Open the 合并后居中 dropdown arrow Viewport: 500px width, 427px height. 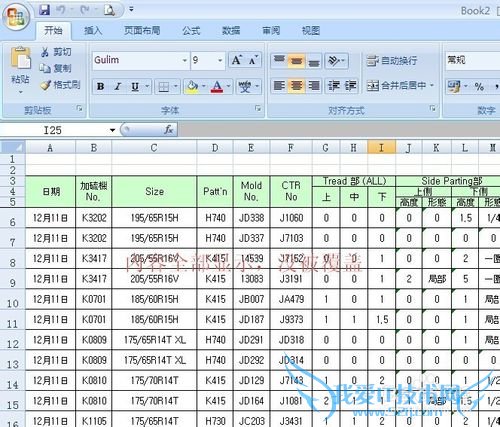tap(432, 86)
